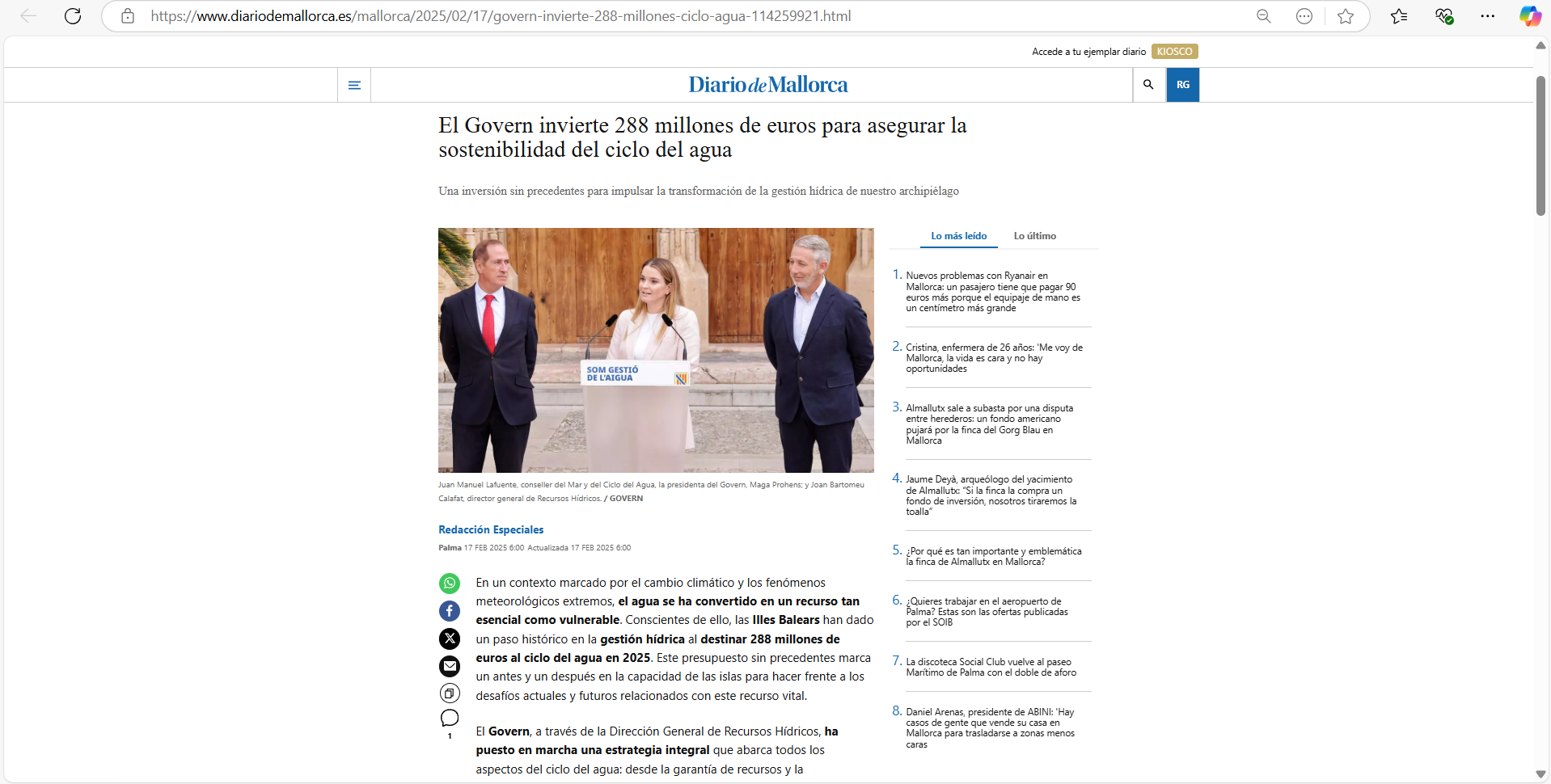
Task: Share article by email icon
Action: tap(450, 666)
